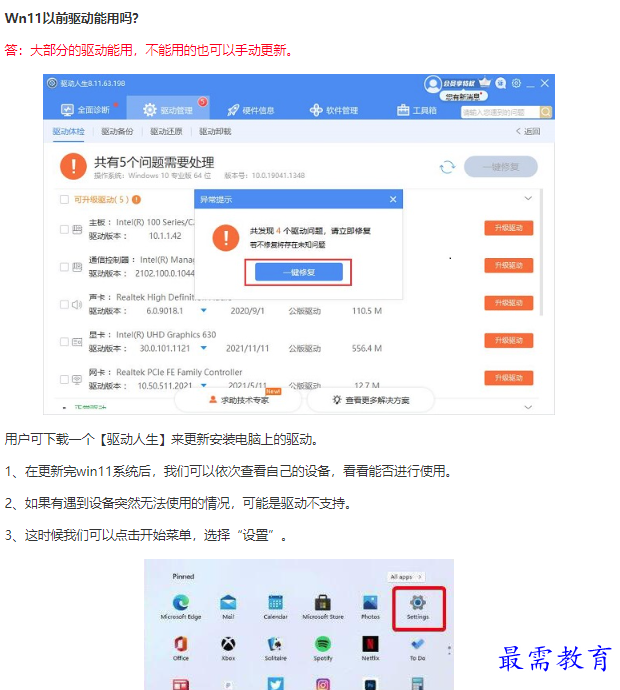The height and width of the screenshot is (690, 620).
Task: Select the 驱动备份 sub-tab
Action: click(x=117, y=131)
